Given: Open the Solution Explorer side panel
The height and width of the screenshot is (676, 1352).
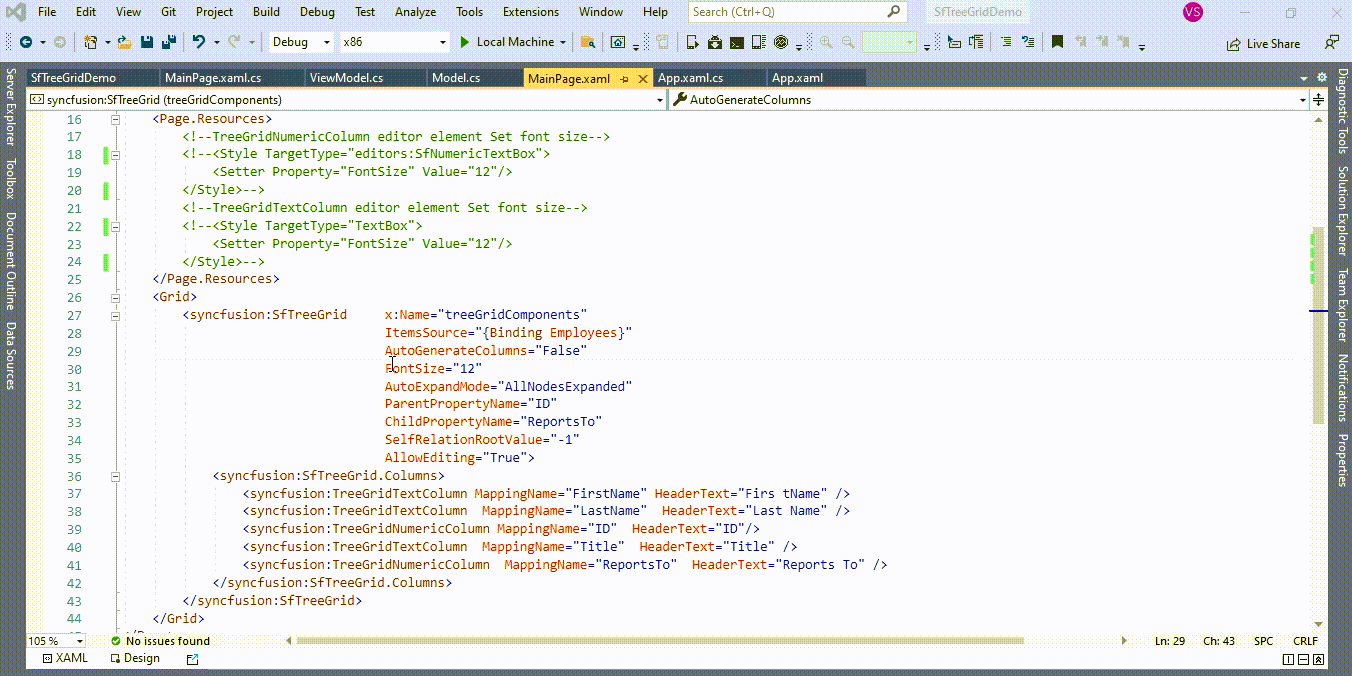Looking at the screenshot, I should [x=1342, y=210].
